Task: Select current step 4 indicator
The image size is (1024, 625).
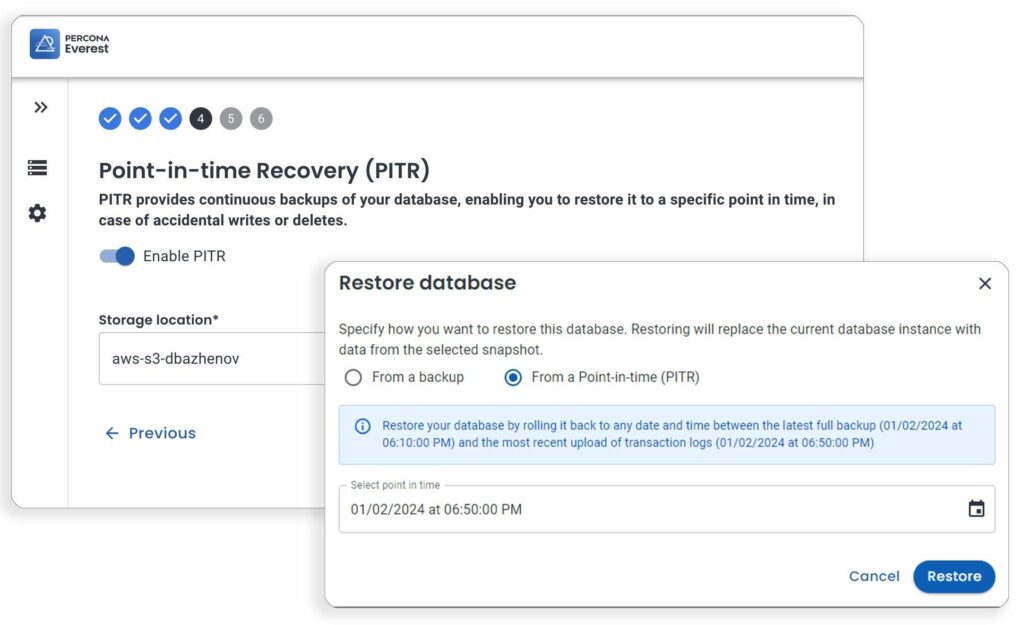Action: pyautogui.click(x=201, y=119)
